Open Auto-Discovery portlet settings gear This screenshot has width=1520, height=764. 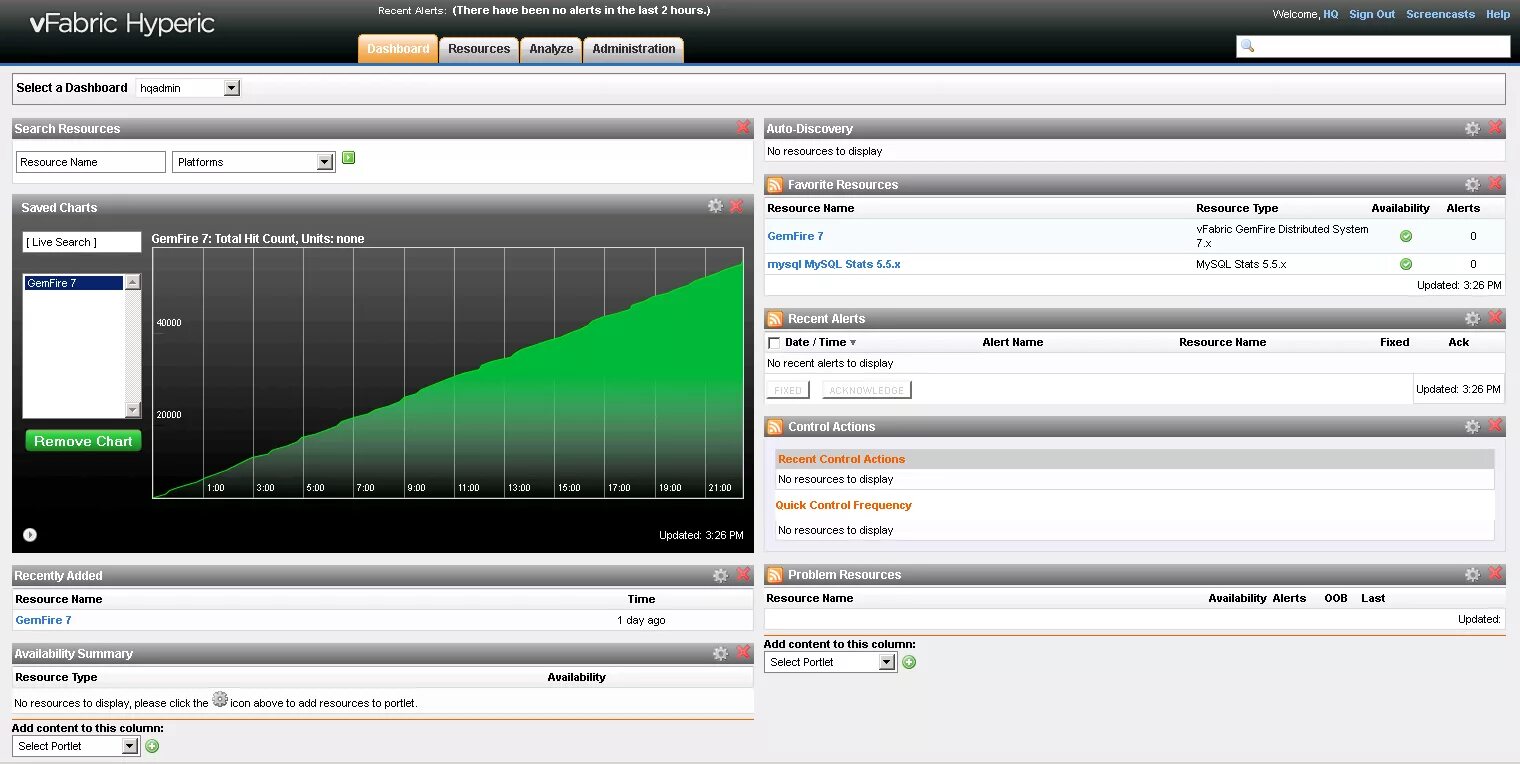click(1472, 128)
